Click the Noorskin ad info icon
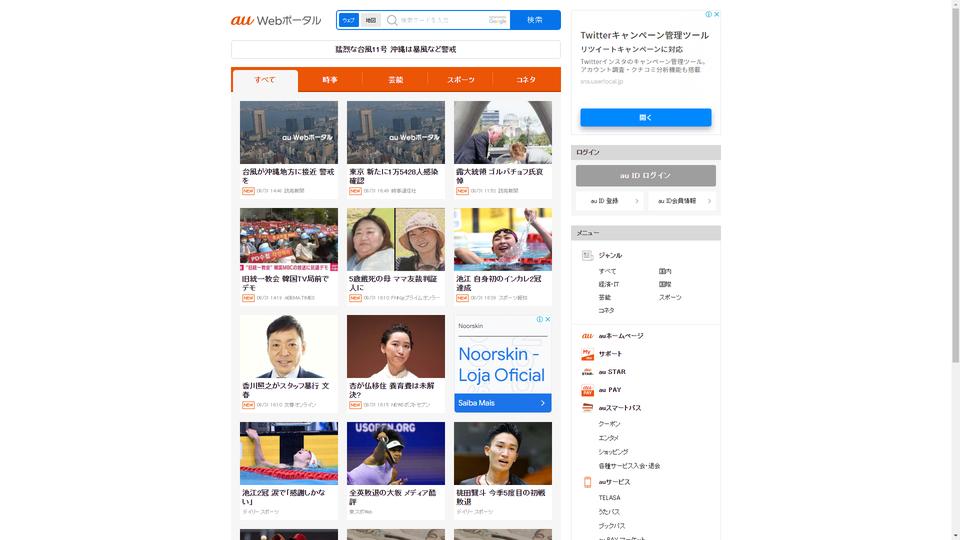The height and width of the screenshot is (540, 960). [x=539, y=319]
